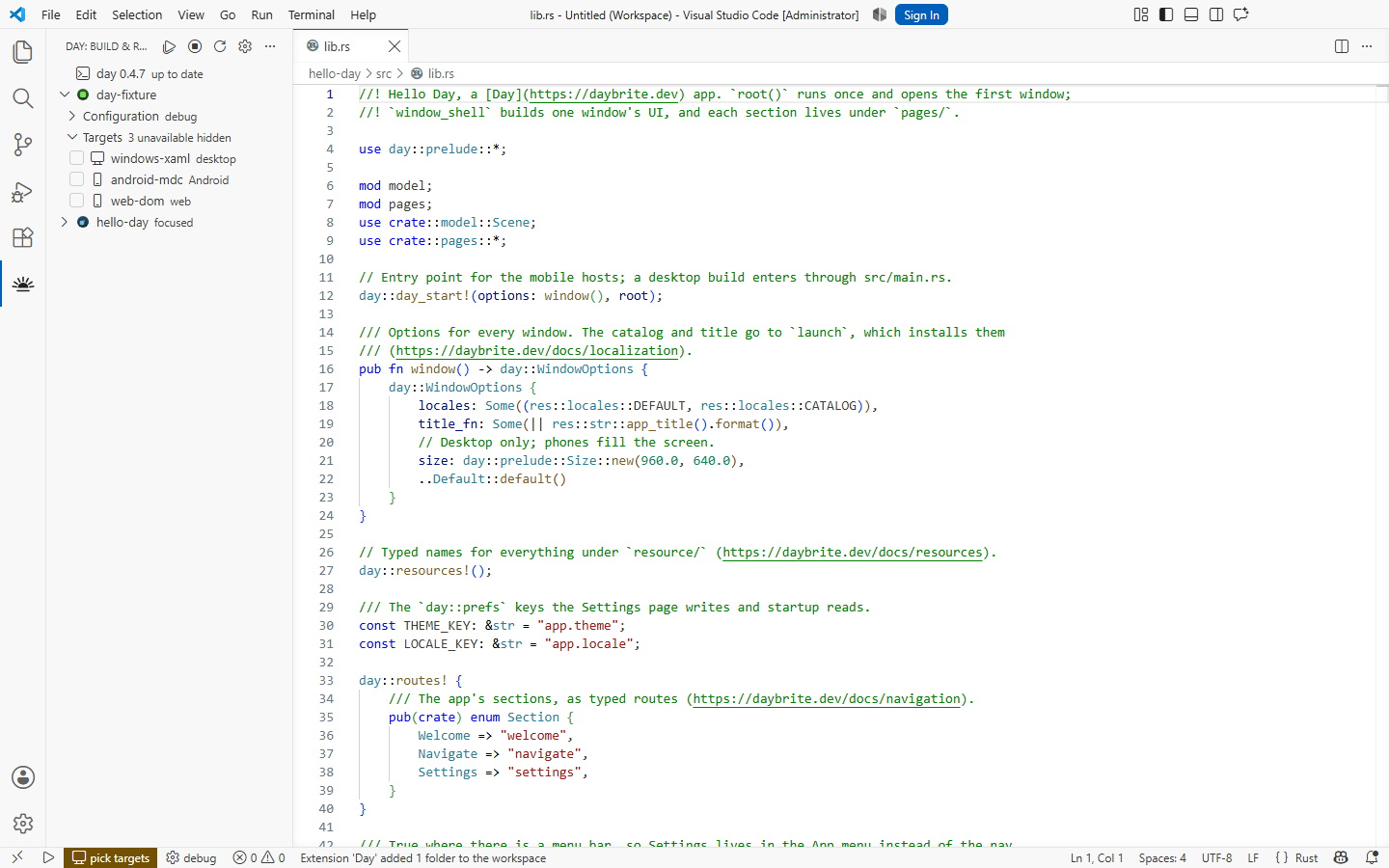1389x868 pixels.
Task: Open the Go menu
Action: pos(228,14)
